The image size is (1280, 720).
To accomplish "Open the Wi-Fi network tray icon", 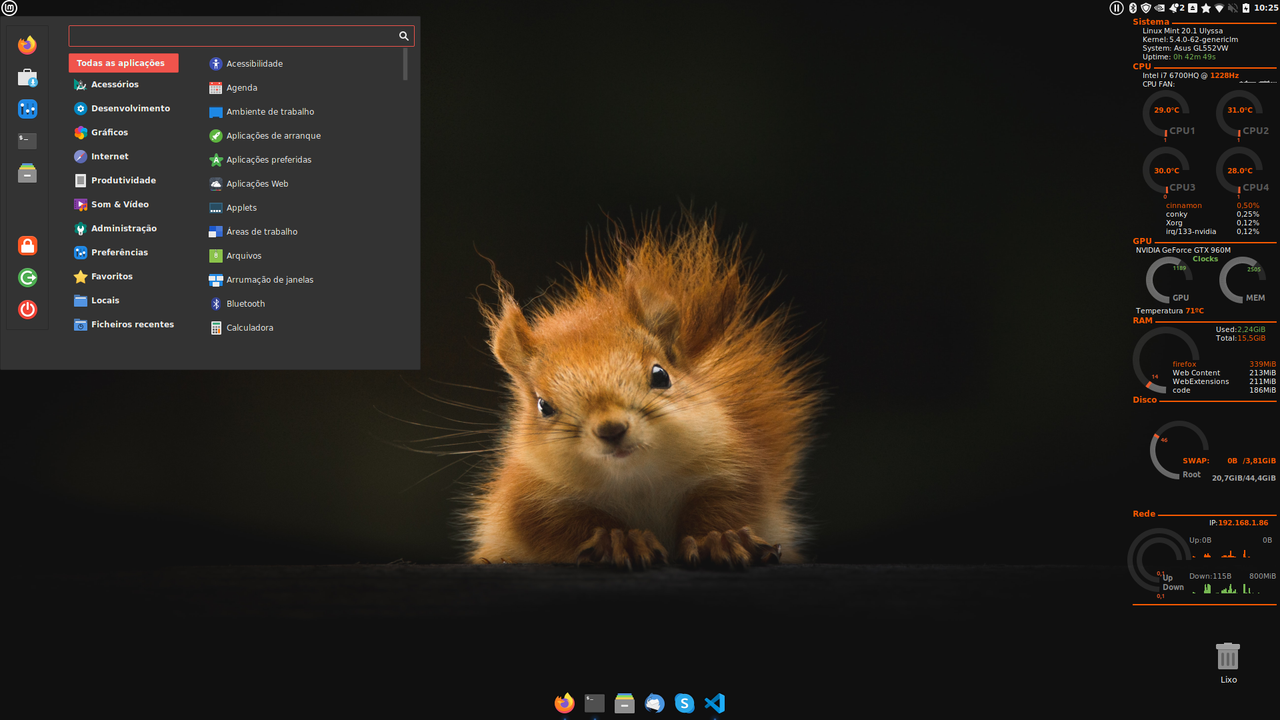I will pos(1219,8).
